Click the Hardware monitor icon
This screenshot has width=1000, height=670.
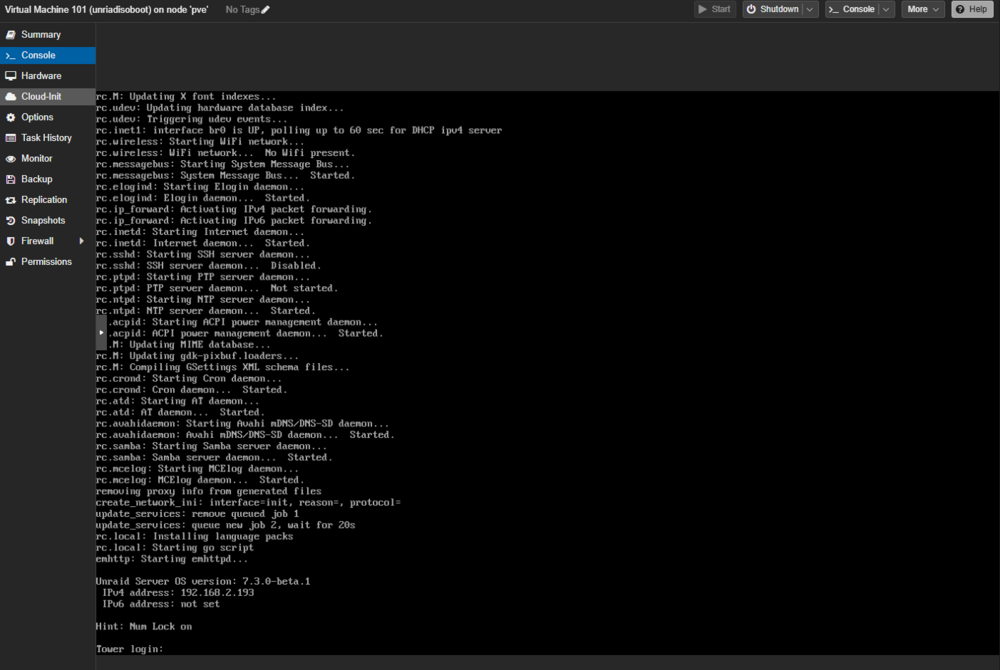(11, 76)
